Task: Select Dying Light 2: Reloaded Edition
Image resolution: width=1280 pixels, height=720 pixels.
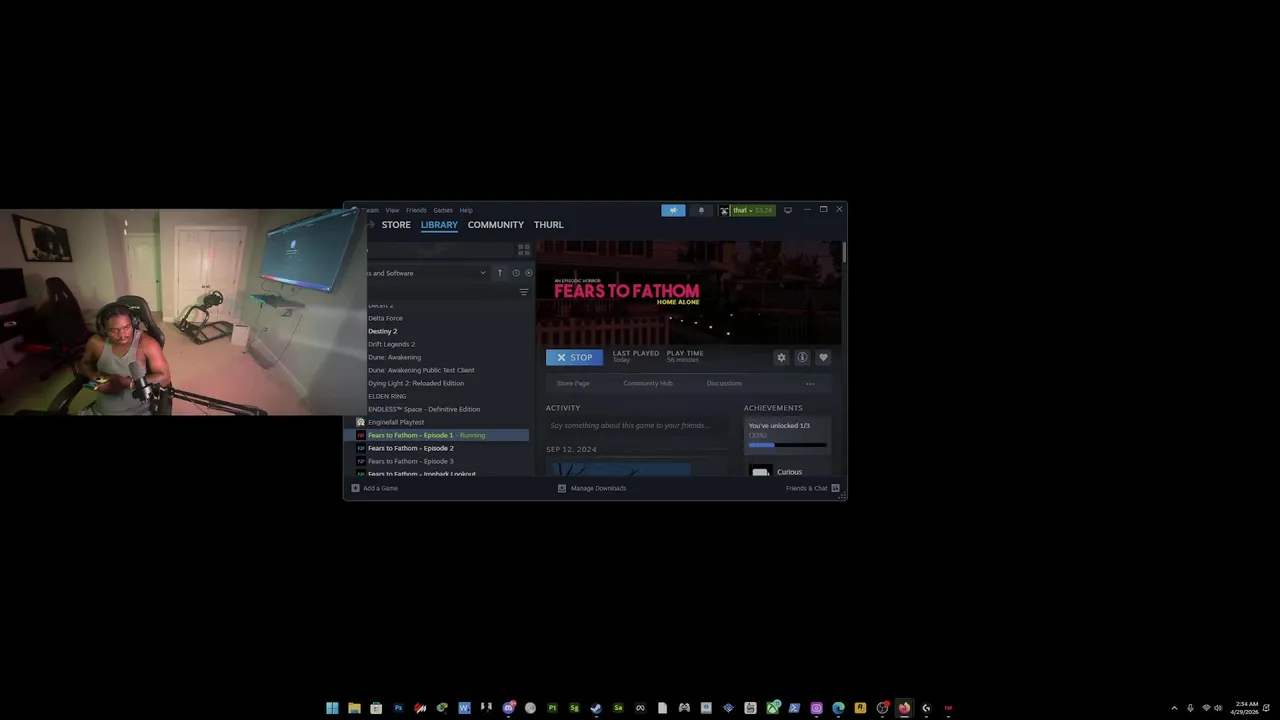Action: [416, 383]
